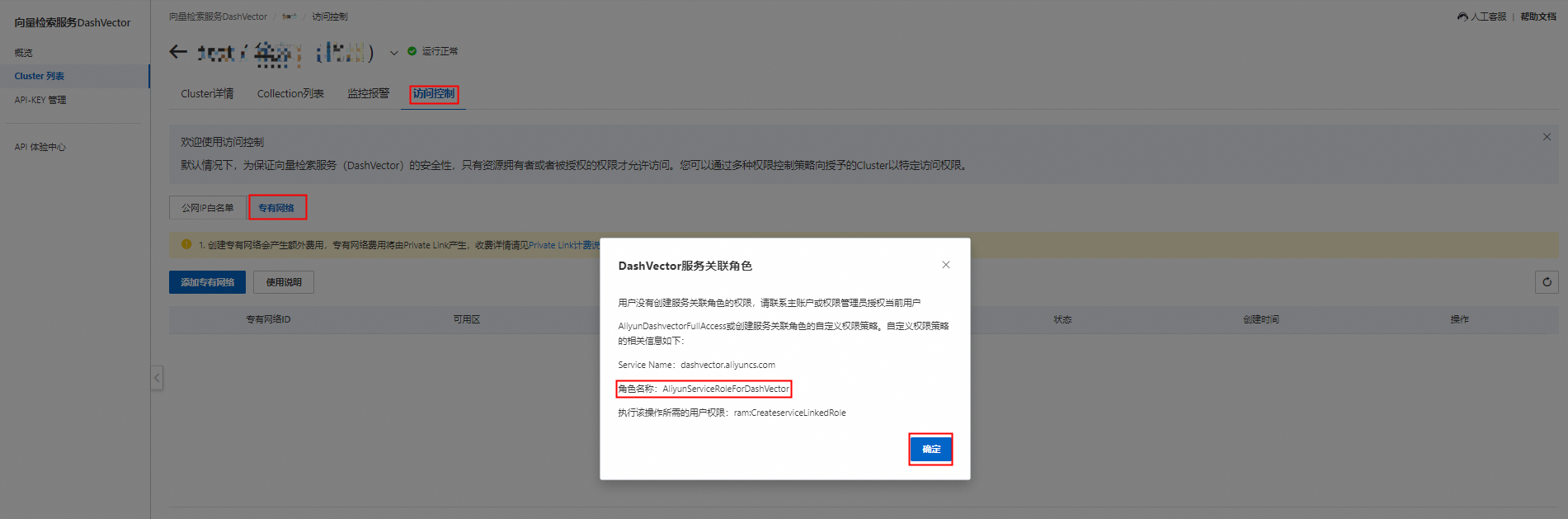Close the 欢迎使用访问控制 banner
Screen dimensions: 1568x519
[1547, 137]
